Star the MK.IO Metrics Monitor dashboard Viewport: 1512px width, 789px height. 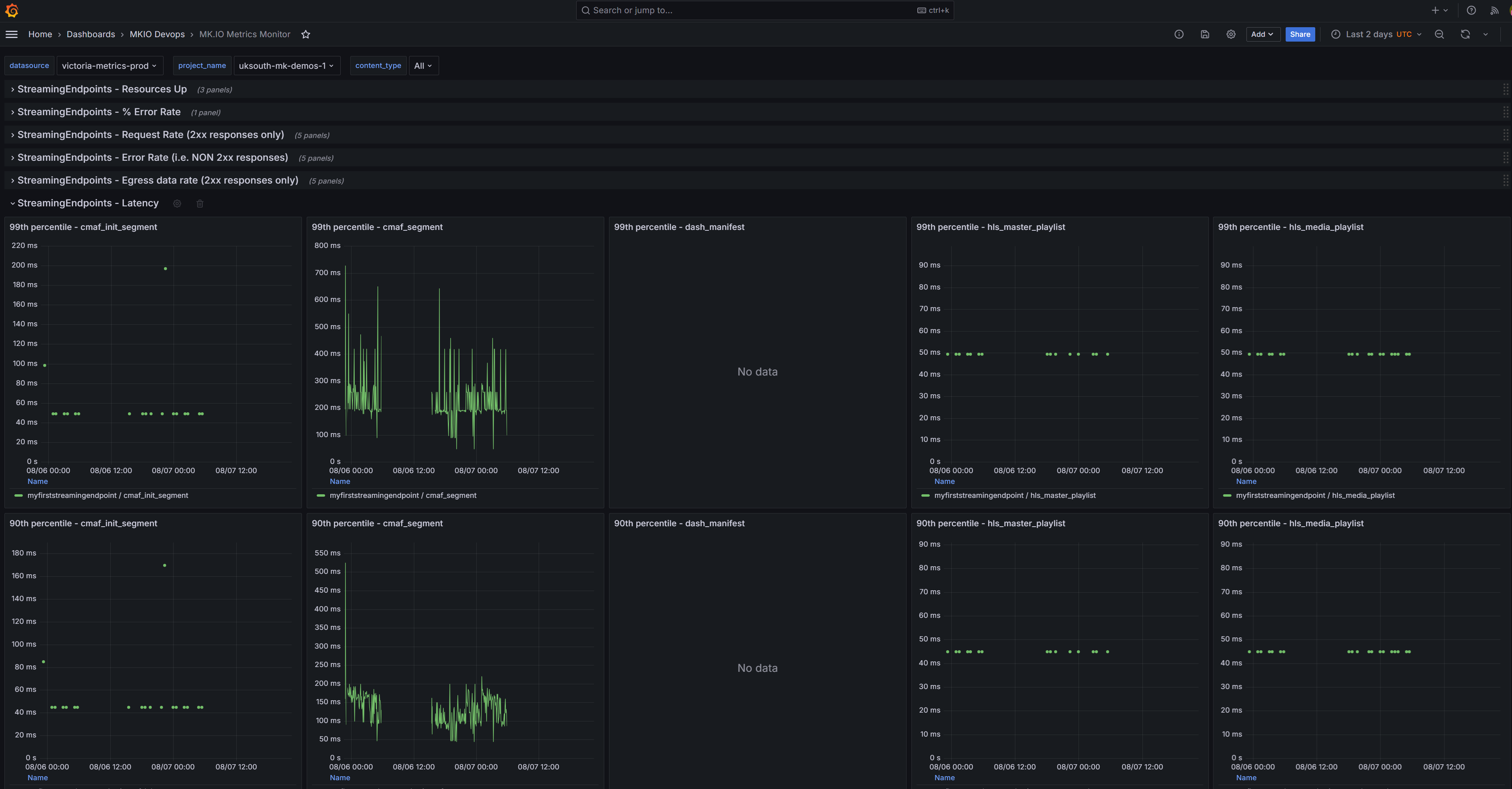306,35
